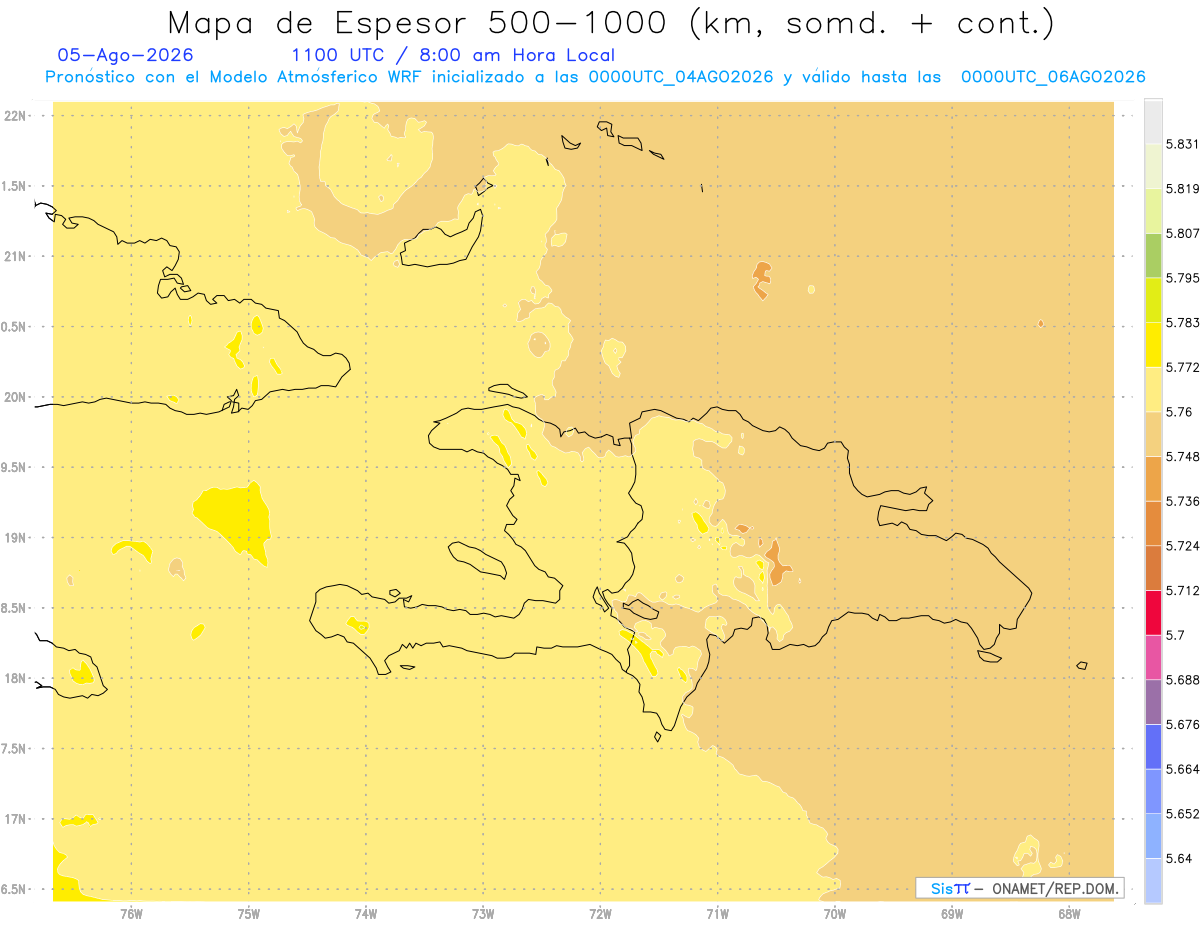The width and height of the screenshot is (1200, 927).
Task: Click legend value 5.724
Action: 1182,545
